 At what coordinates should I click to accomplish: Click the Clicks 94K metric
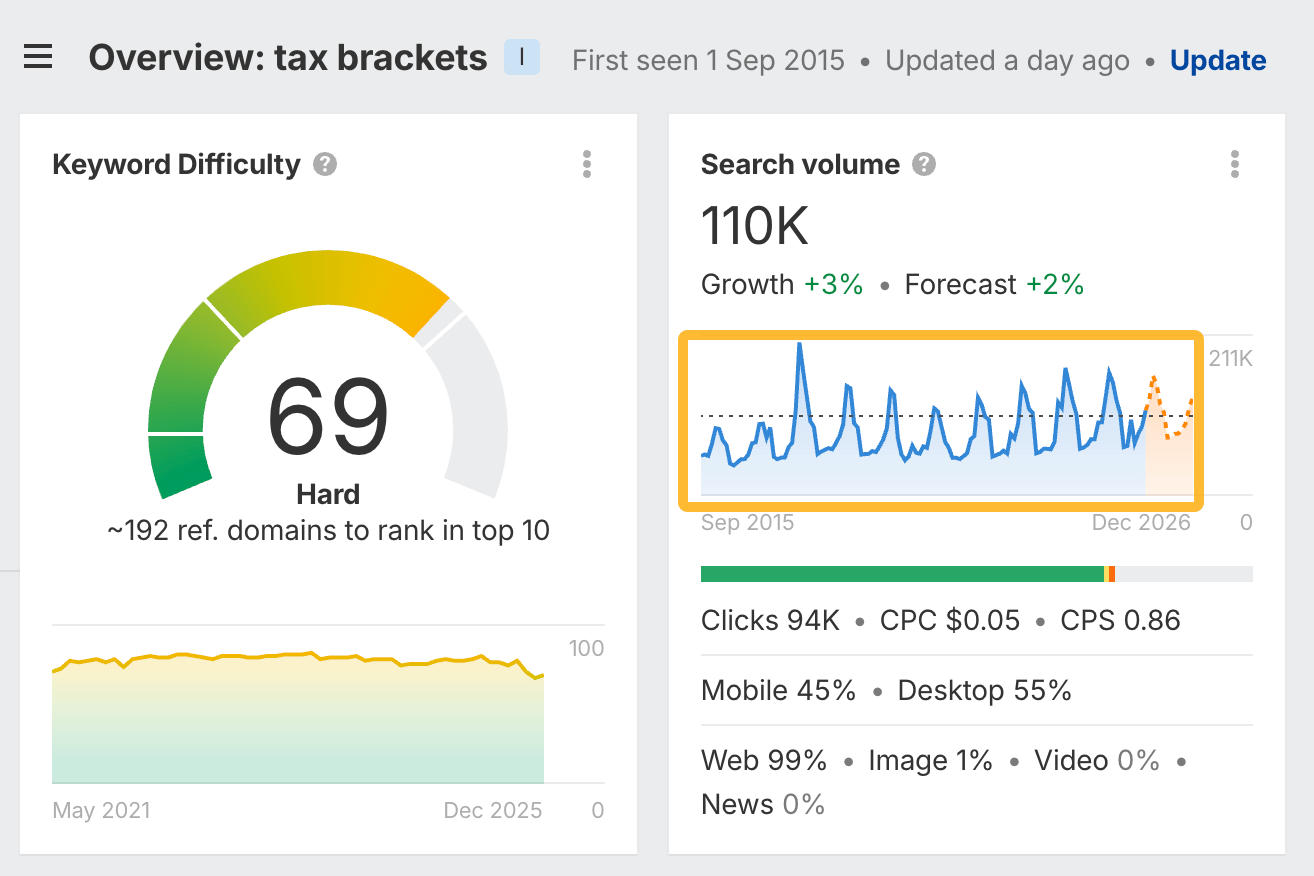(x=770, y=620)
